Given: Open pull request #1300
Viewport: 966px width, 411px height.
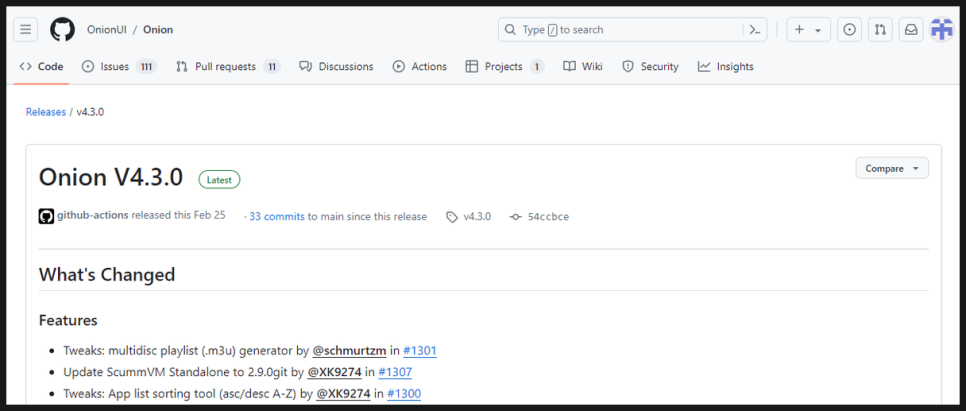Looking at the screenshot, I should click(404, 394).
